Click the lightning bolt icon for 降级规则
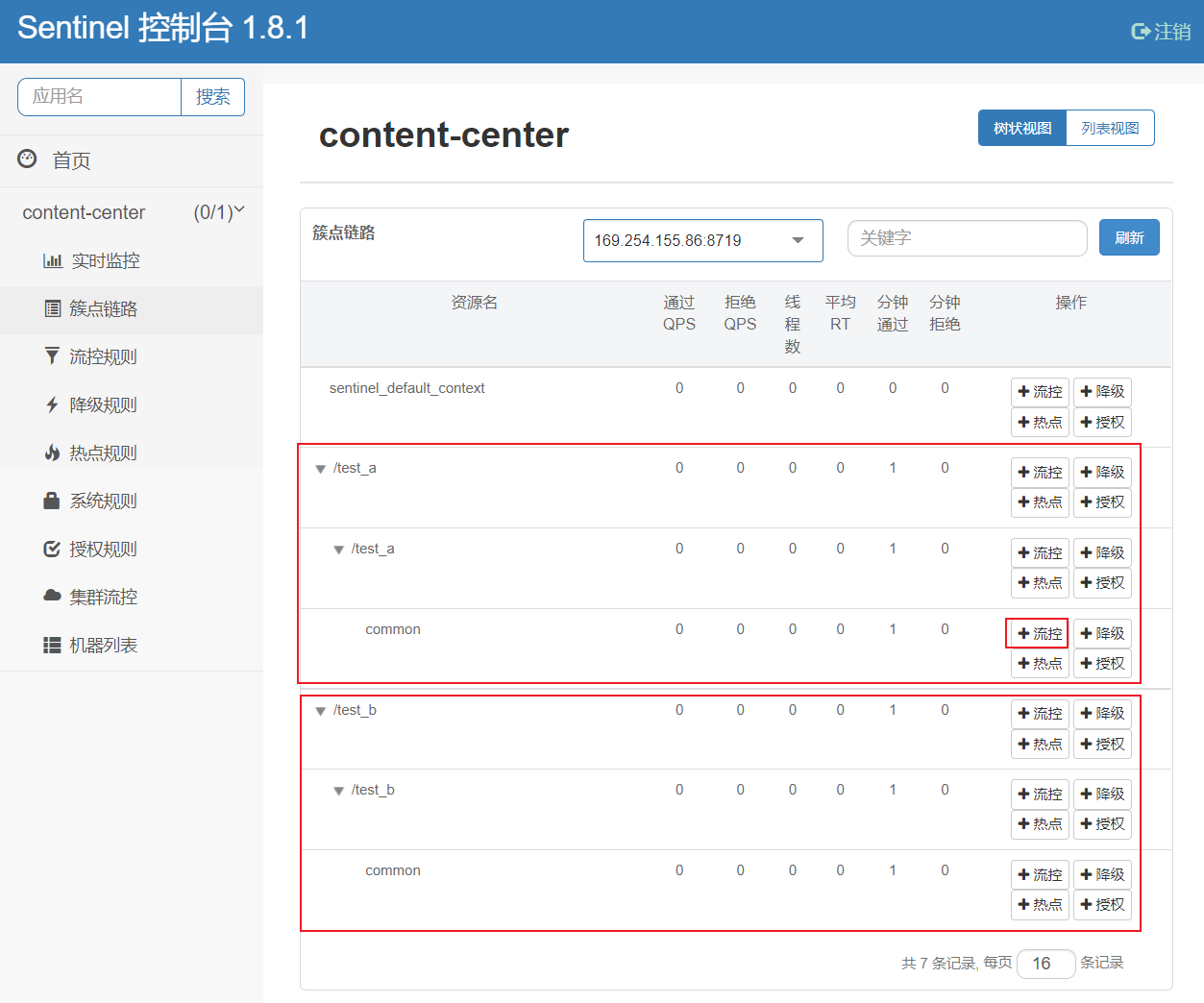Viewport: 1204px width, 1003px height. [x=52, y=404]
